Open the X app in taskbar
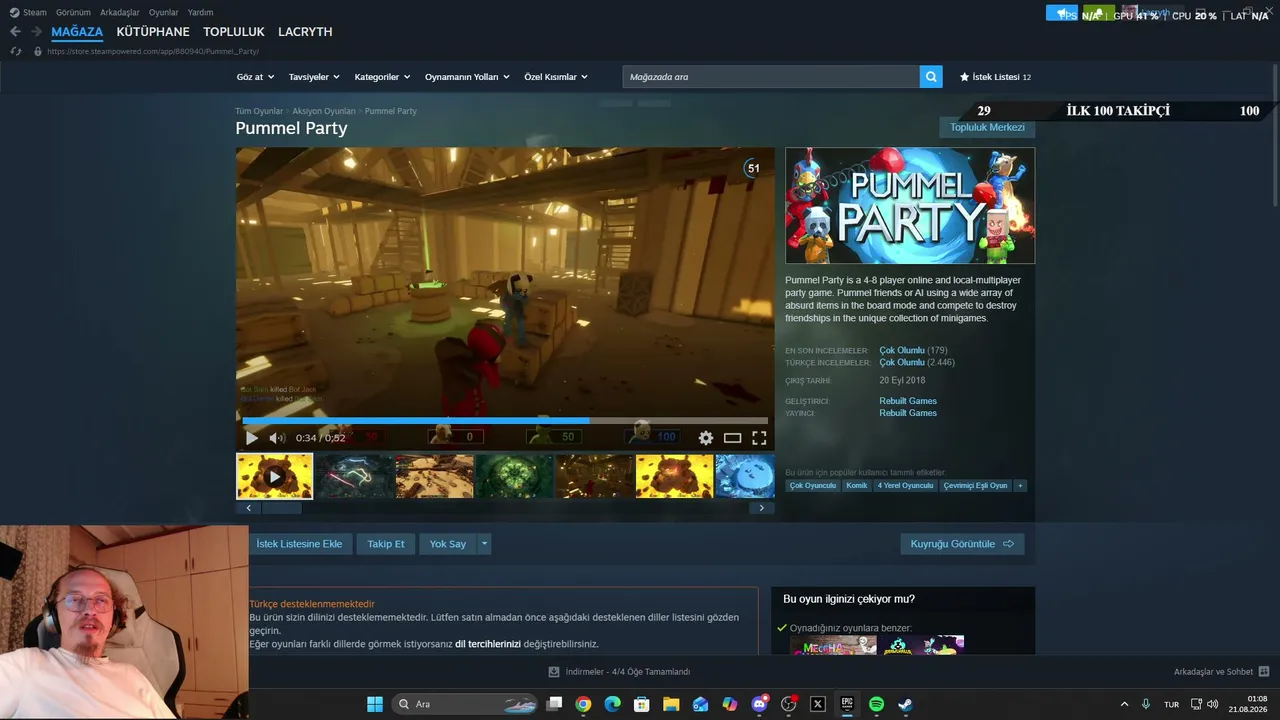The height and width of the screenshot is (720, 1280). click(x=818, y=704)
